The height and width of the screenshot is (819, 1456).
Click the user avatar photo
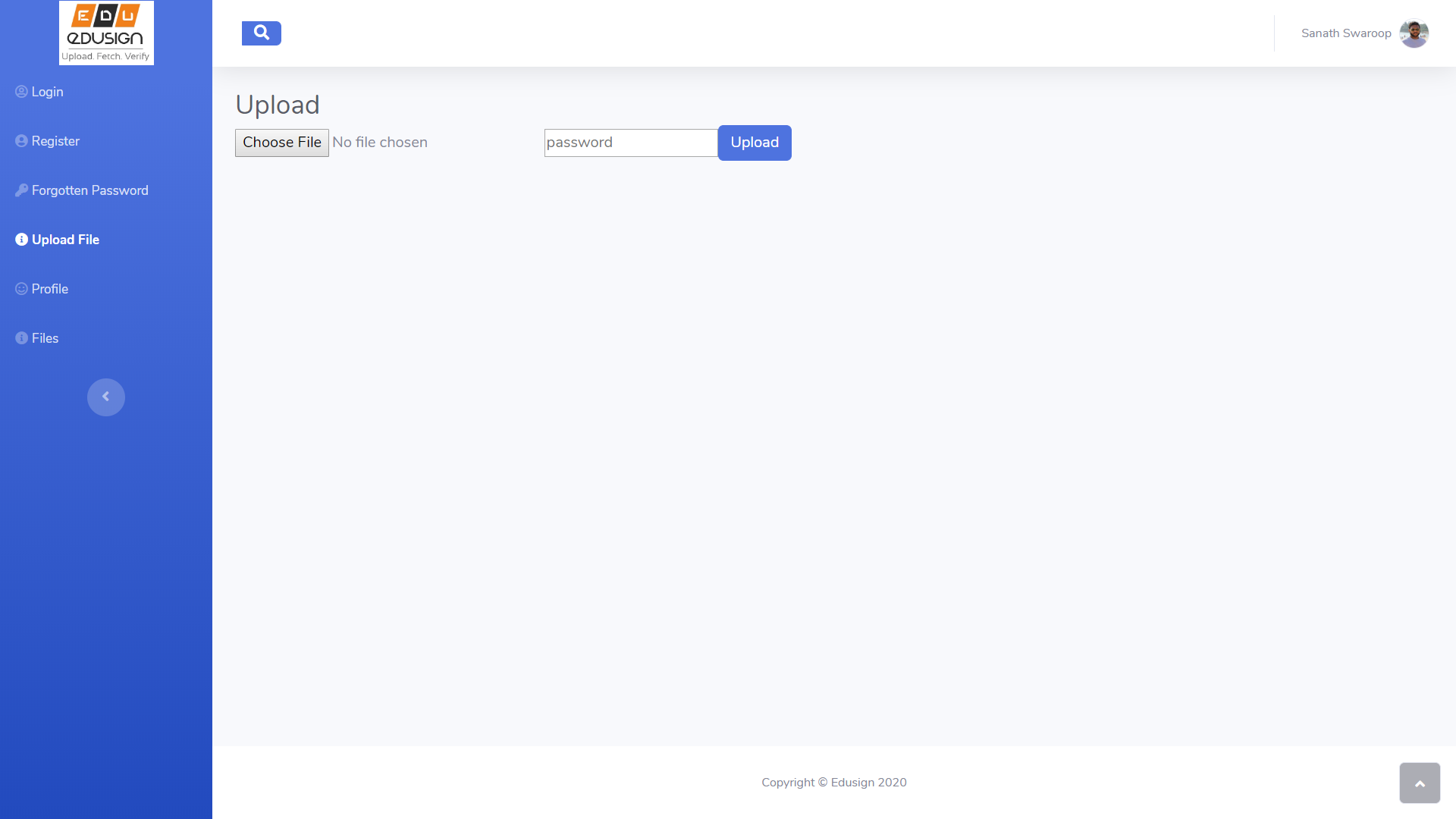(x=1414, y=33)
